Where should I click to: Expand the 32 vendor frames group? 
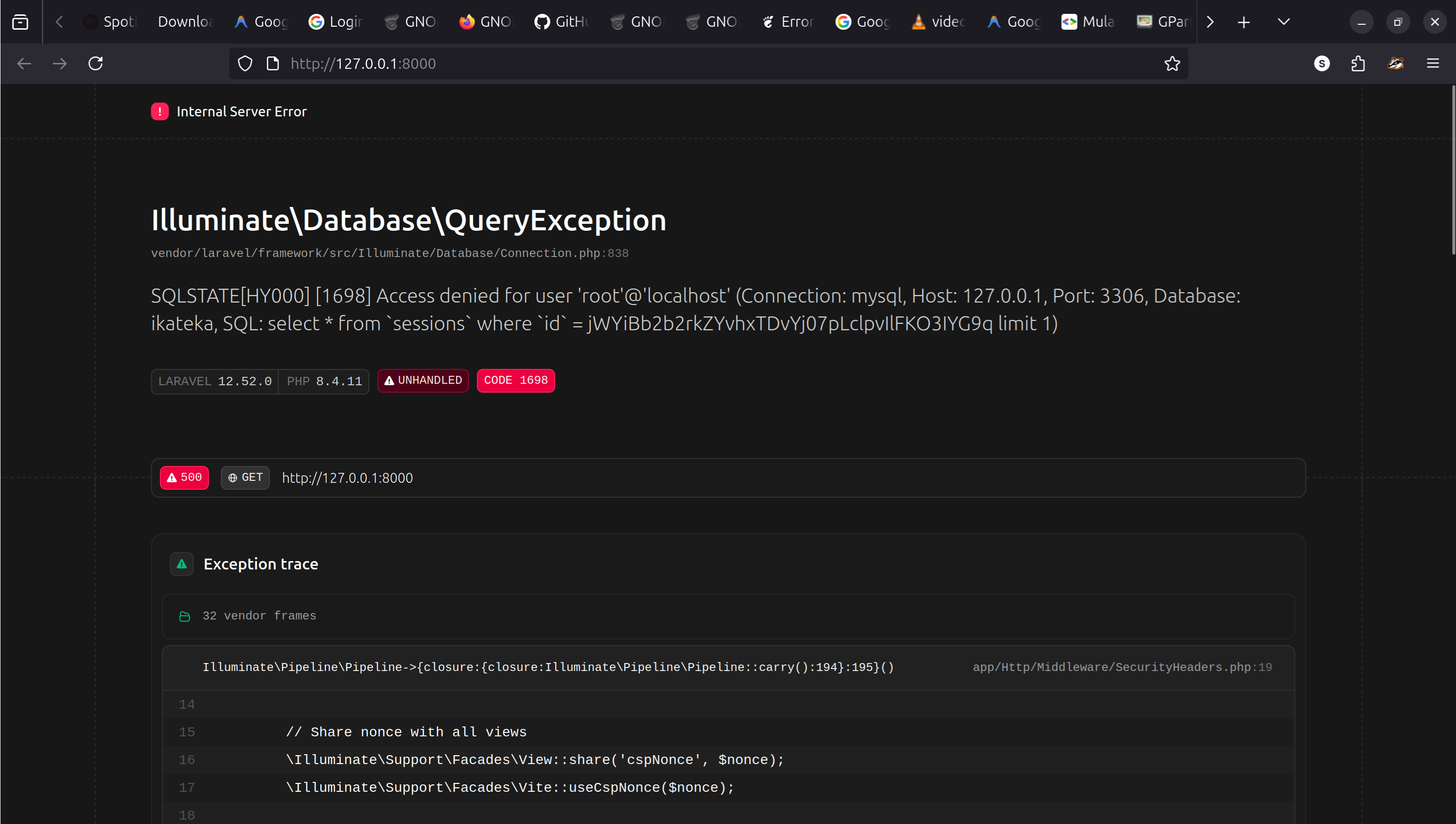tap(259, 616)
